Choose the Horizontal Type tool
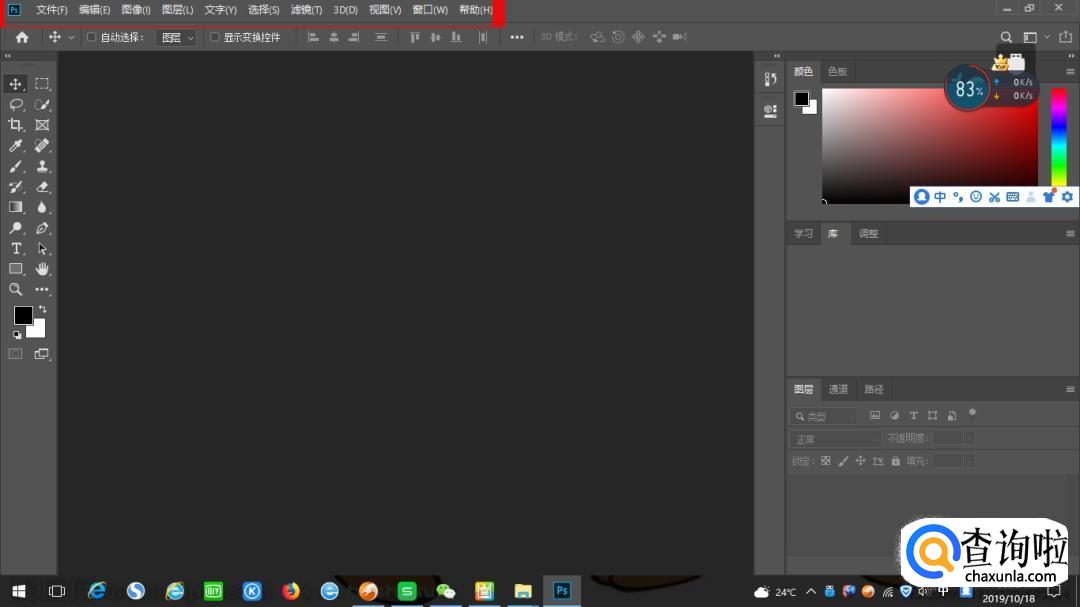This screenshot has width=1080, height=607. [x=16, y=248]
